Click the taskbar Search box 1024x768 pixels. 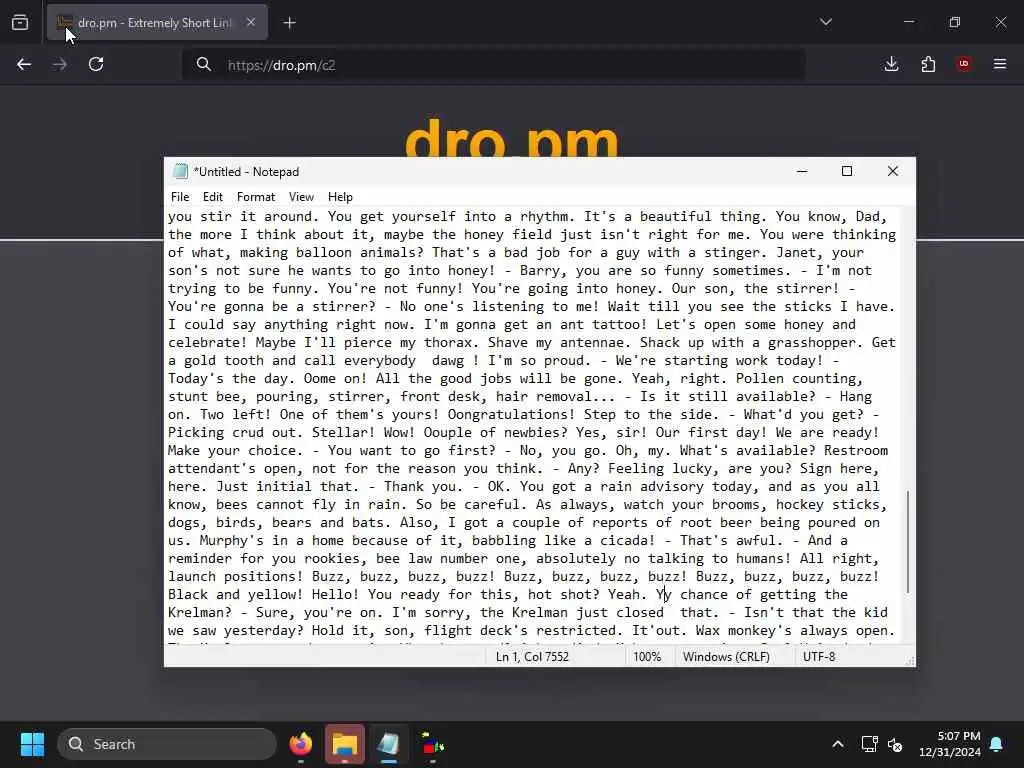pyautogui.click(x=167, y=744)
